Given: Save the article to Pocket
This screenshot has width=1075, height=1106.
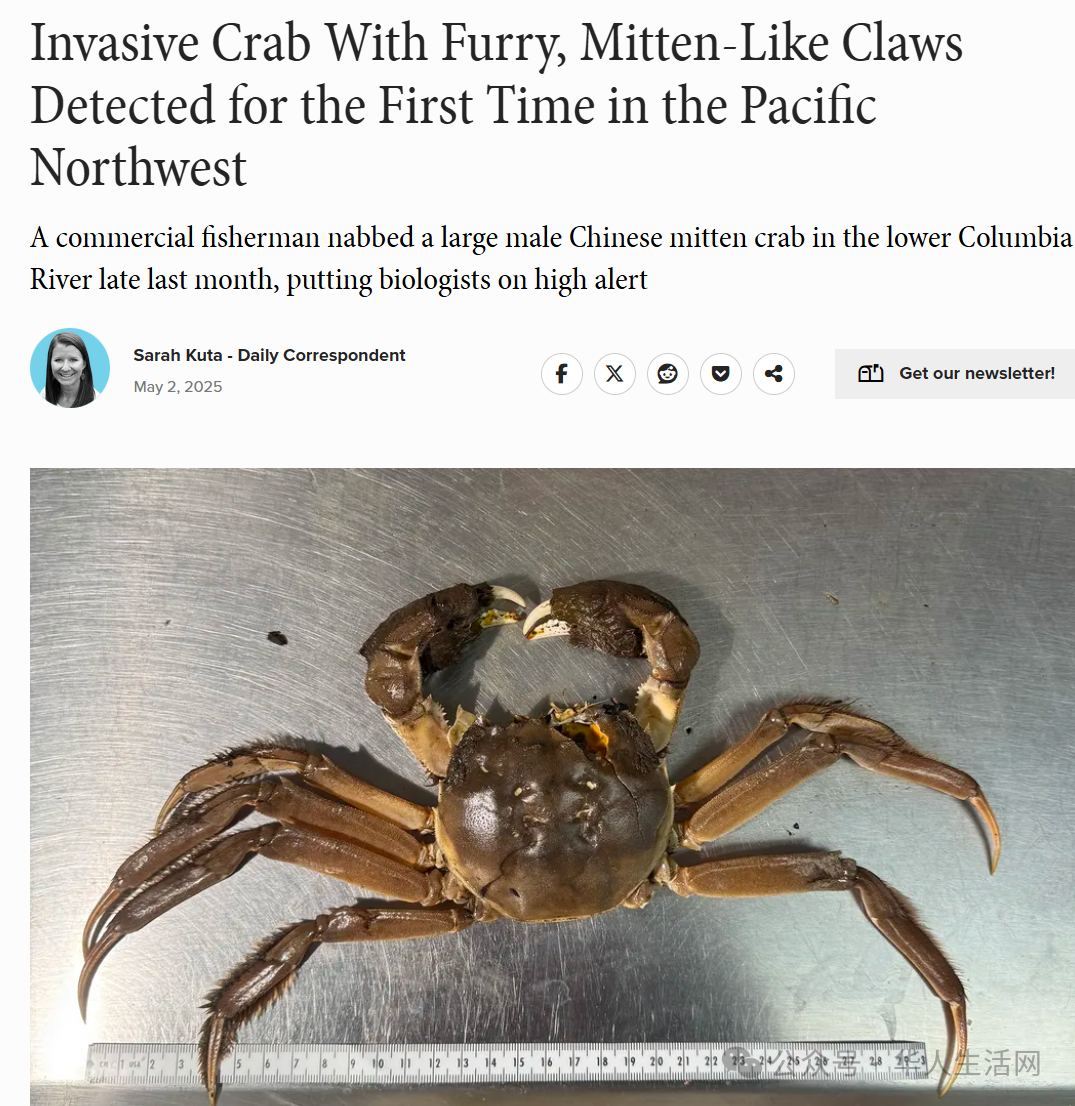Looking at the screenshot, I should (720, 373).
